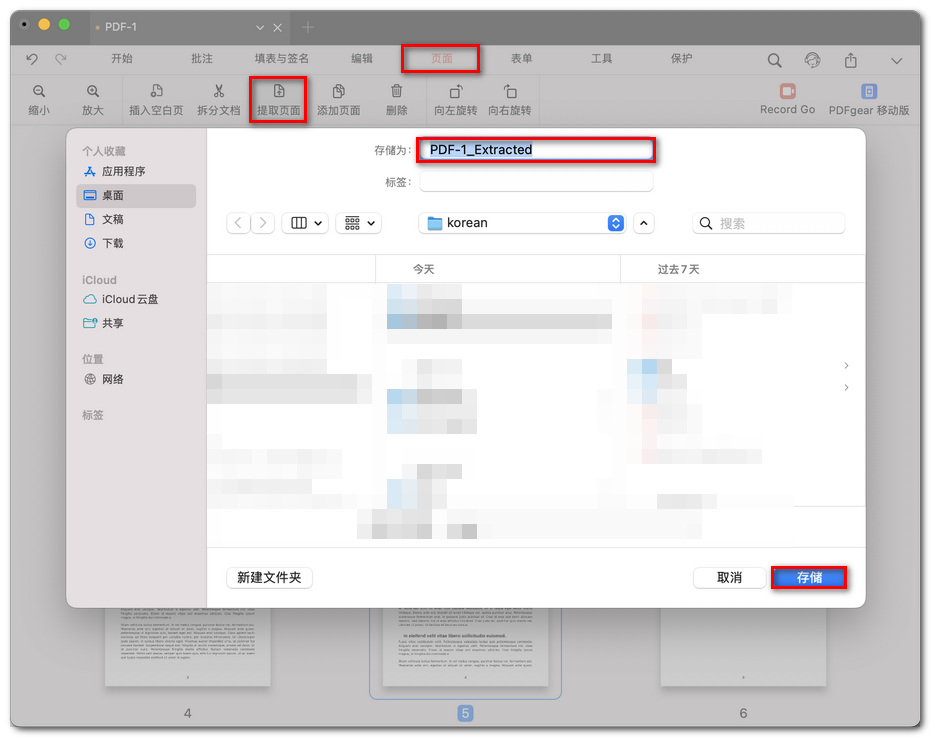Zoom in with the 放大 icon
The width and height of the screenshot is (931, 738).
(93, 98)
